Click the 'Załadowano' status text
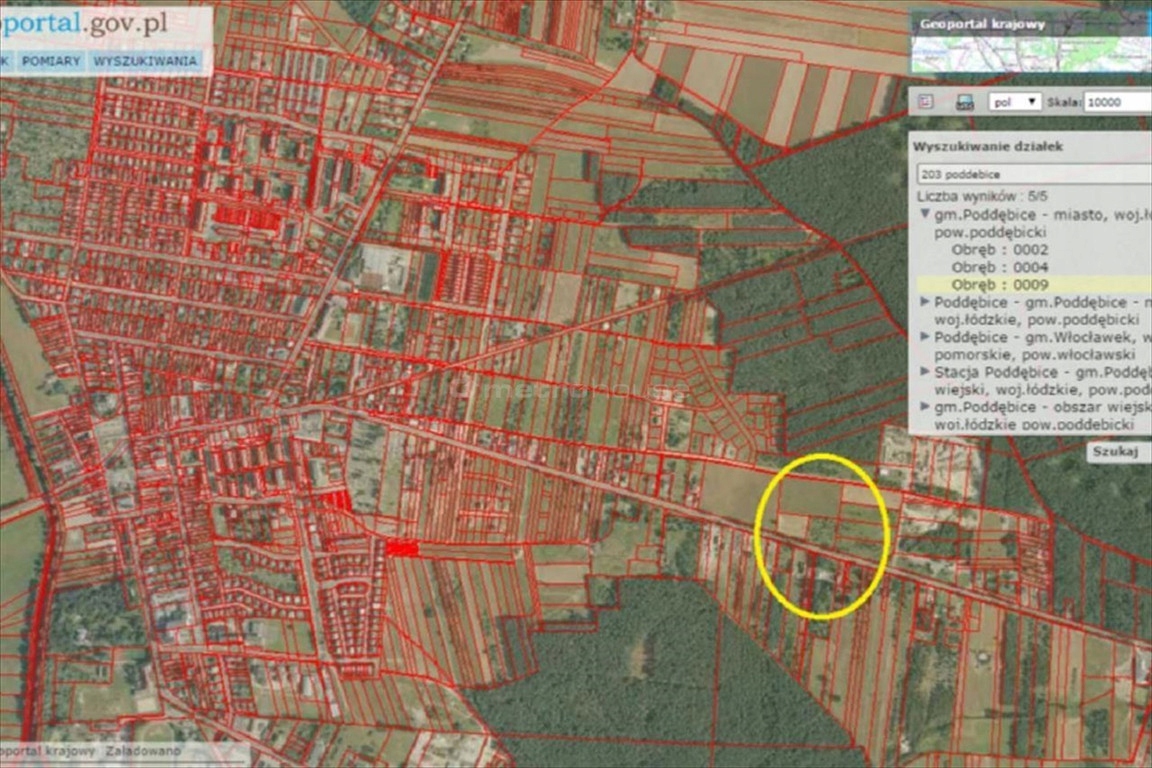The image size is (1152, 768). pyautogui.click(x=143, y=751)
